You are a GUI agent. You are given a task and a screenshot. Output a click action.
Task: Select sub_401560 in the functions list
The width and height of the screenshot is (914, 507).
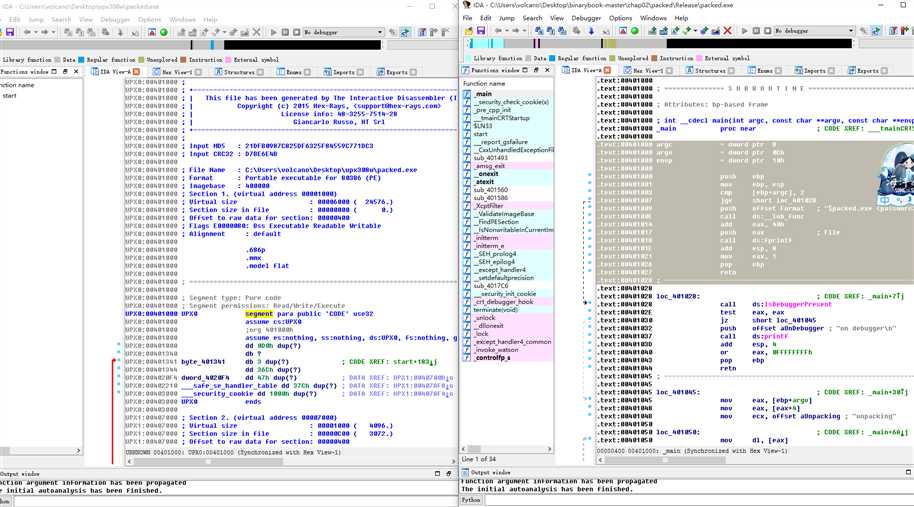[491, 189]
